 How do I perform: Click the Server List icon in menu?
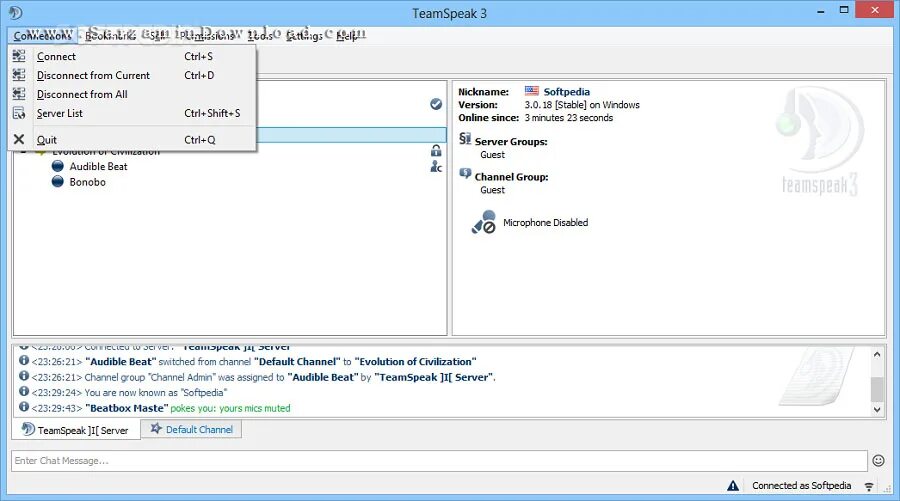coord(19,113)
